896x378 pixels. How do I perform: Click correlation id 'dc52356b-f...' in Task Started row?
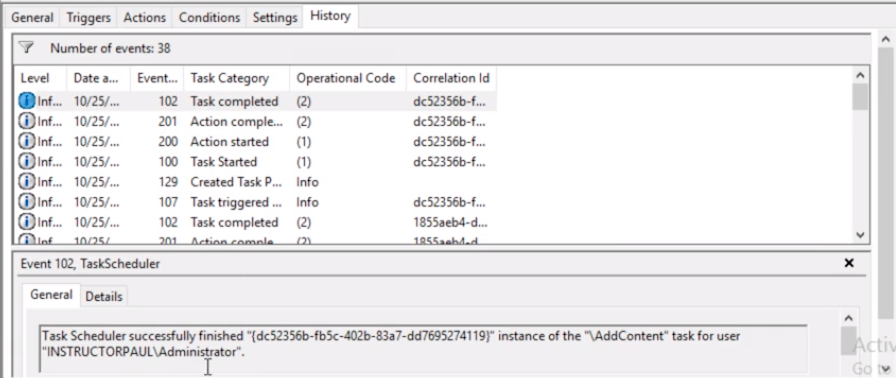click(449, 162)
